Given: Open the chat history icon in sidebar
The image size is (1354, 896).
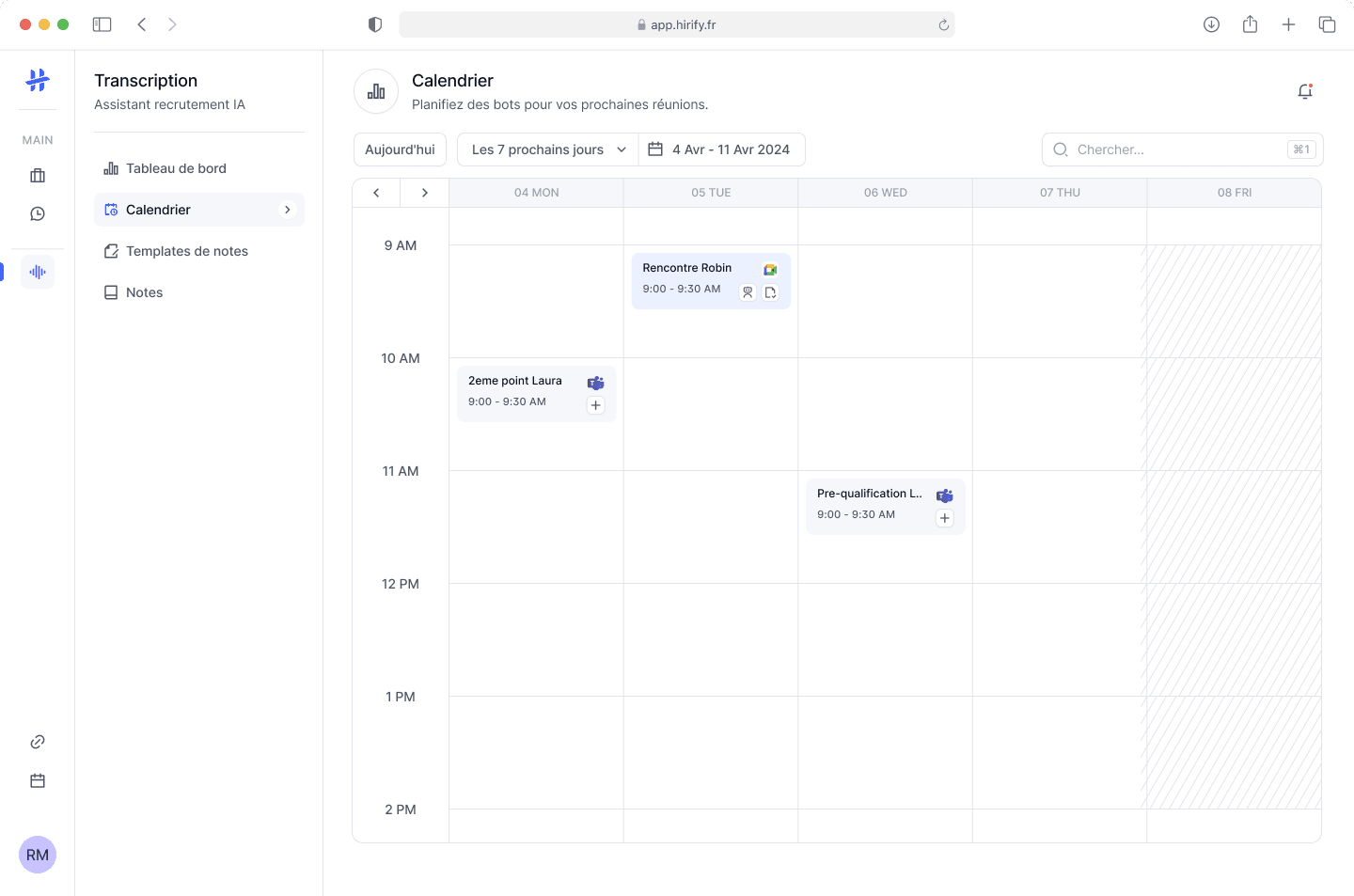Looking at the screenshot, I should pyautogui.click(x=38, y=214).
